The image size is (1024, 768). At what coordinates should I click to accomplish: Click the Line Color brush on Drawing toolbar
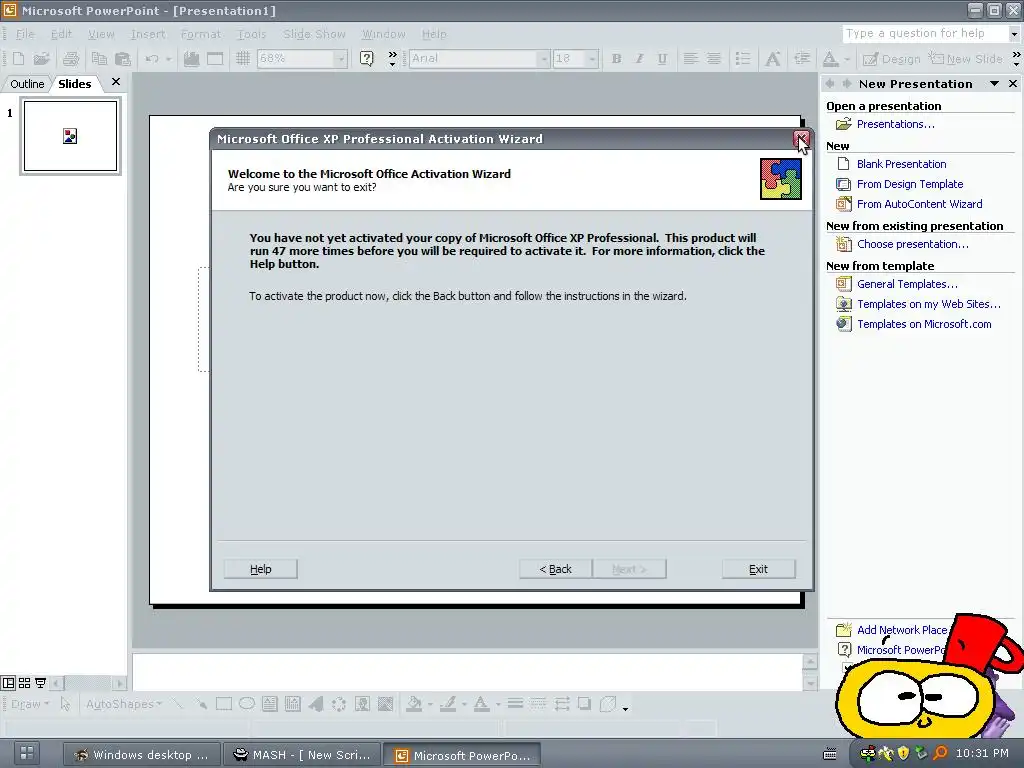[x=448, y=704]
